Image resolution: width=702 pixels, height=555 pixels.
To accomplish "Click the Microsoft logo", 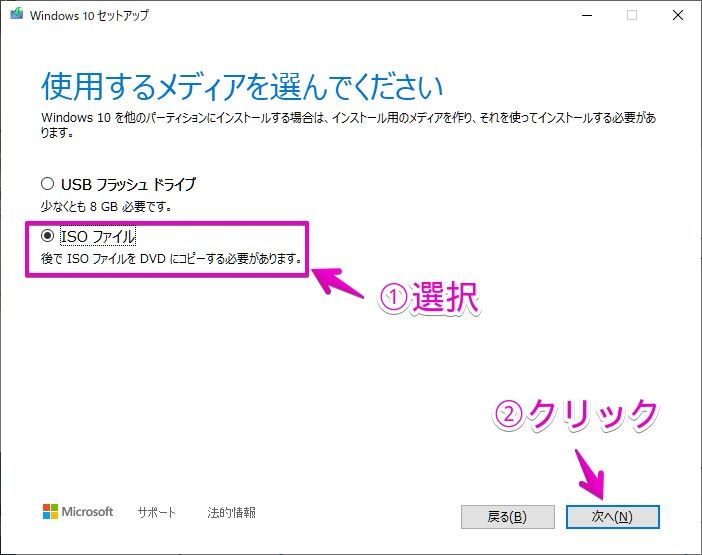I will 78,512.
